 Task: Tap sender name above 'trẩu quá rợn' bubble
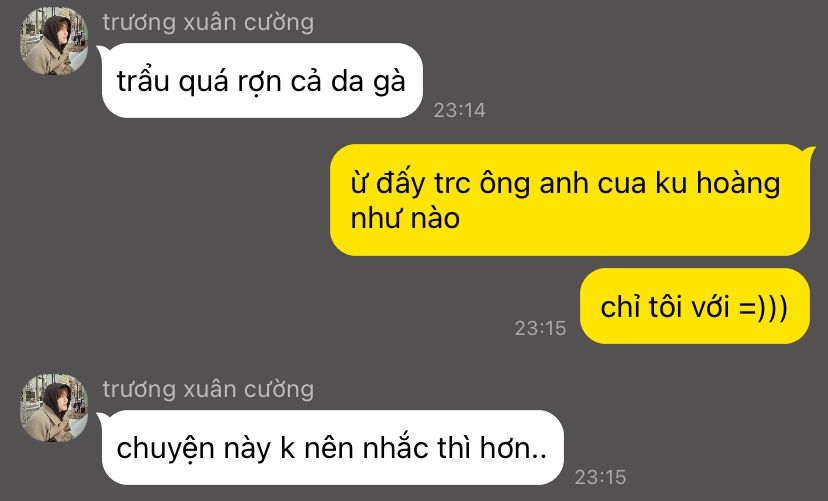click(208, 23)
